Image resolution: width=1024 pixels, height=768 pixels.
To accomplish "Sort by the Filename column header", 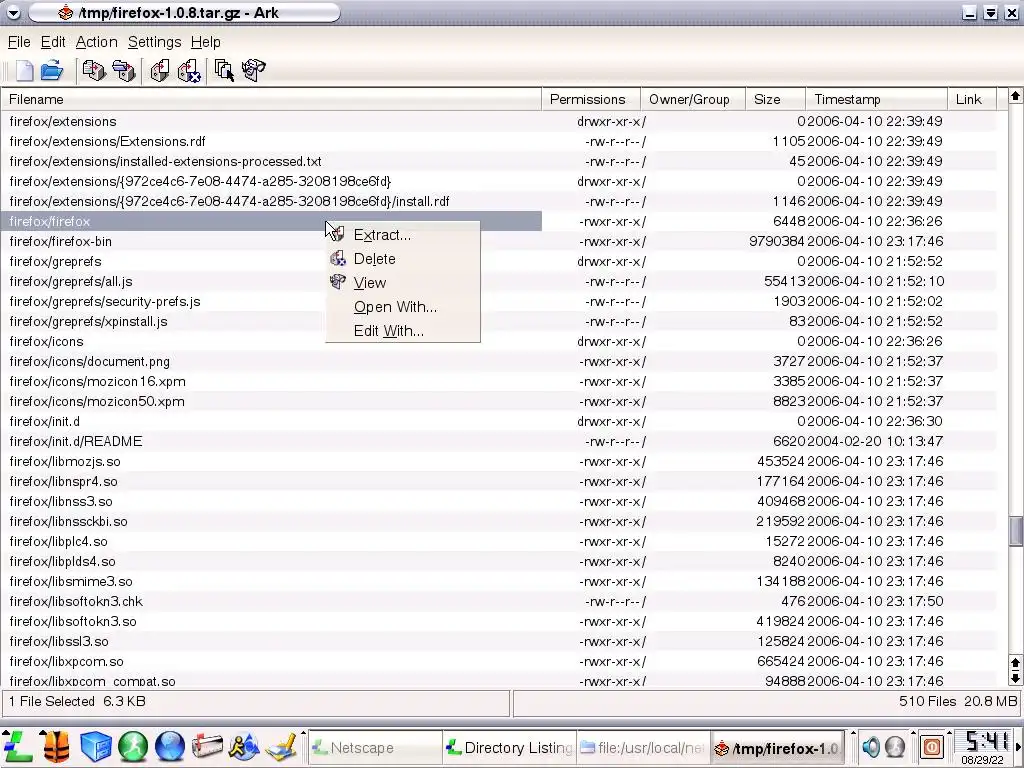I will pos(271,99).
